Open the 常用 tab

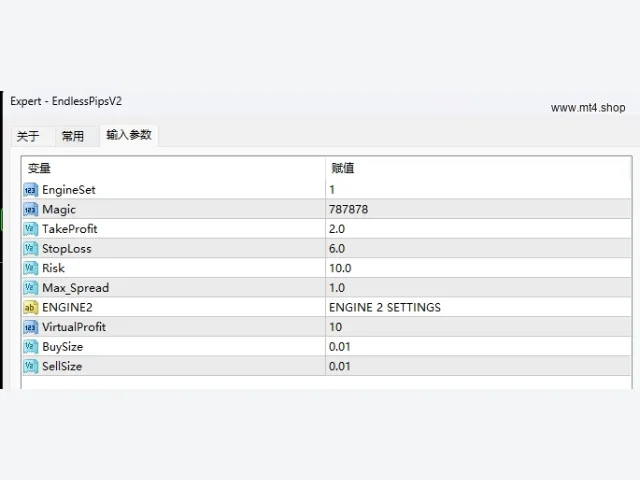(x=73, y=136)
